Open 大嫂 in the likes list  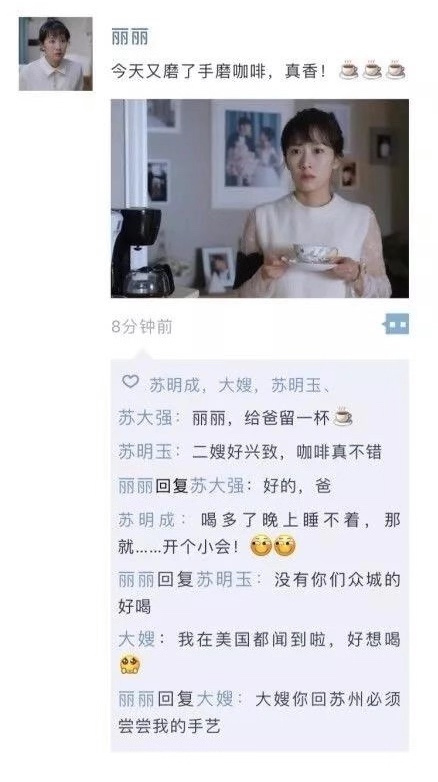coord(235,385)
